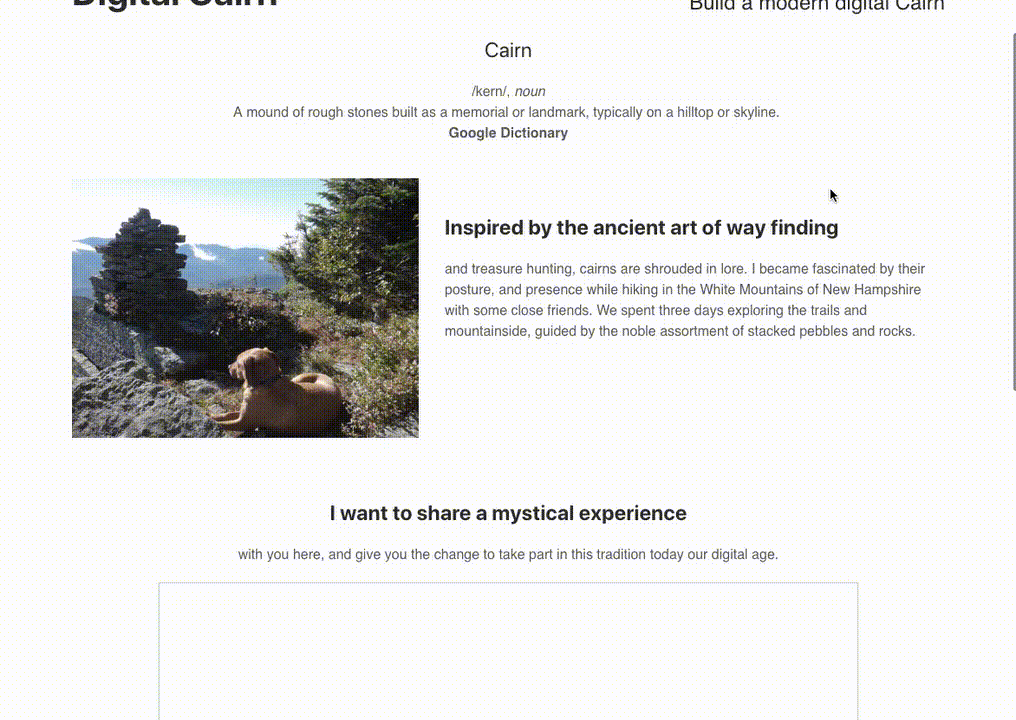
Task: Click the page's vertical scrollbar thumb
Action: tap(1014, 211)
